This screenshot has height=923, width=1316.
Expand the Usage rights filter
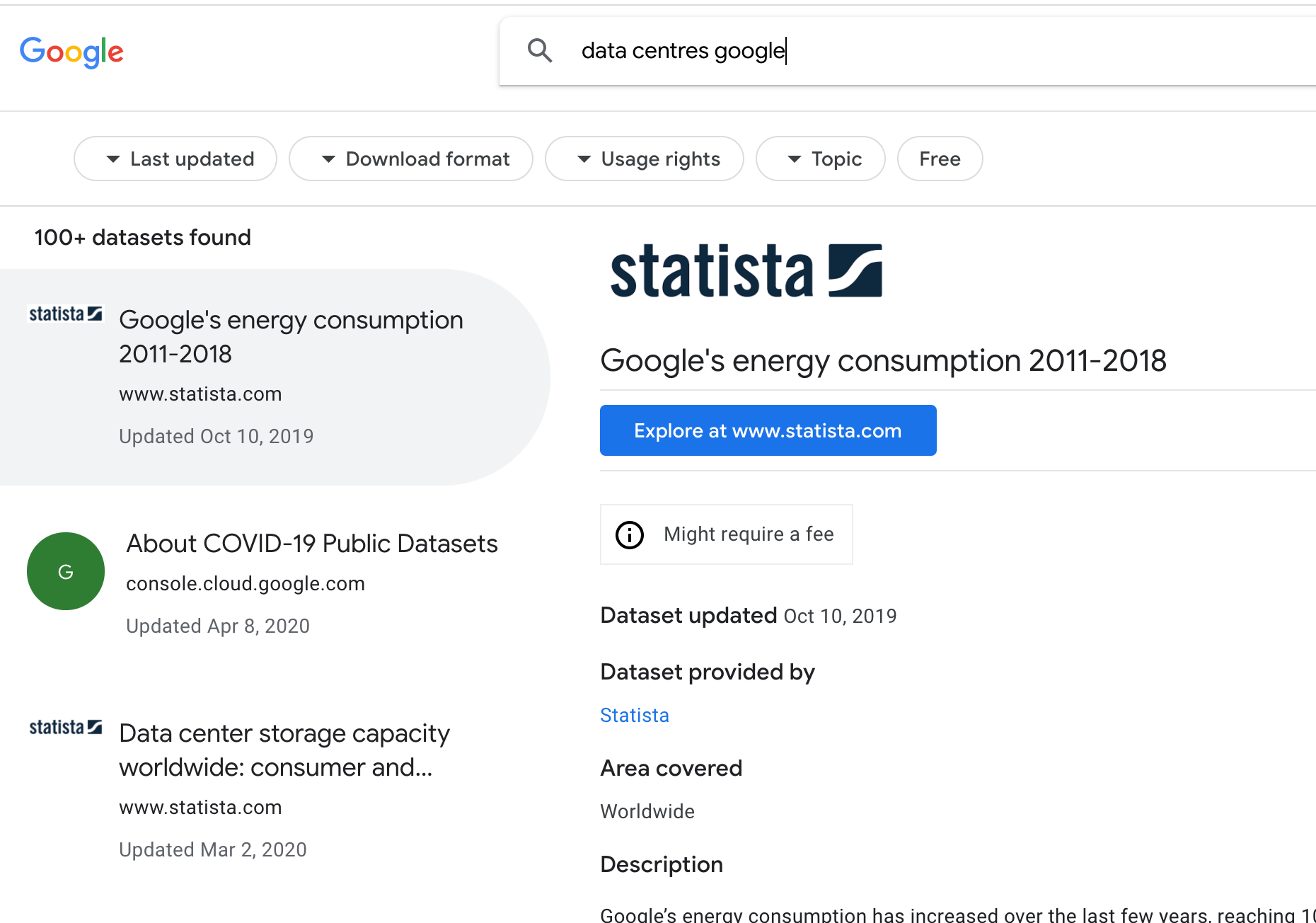click(x=645, y=159)
